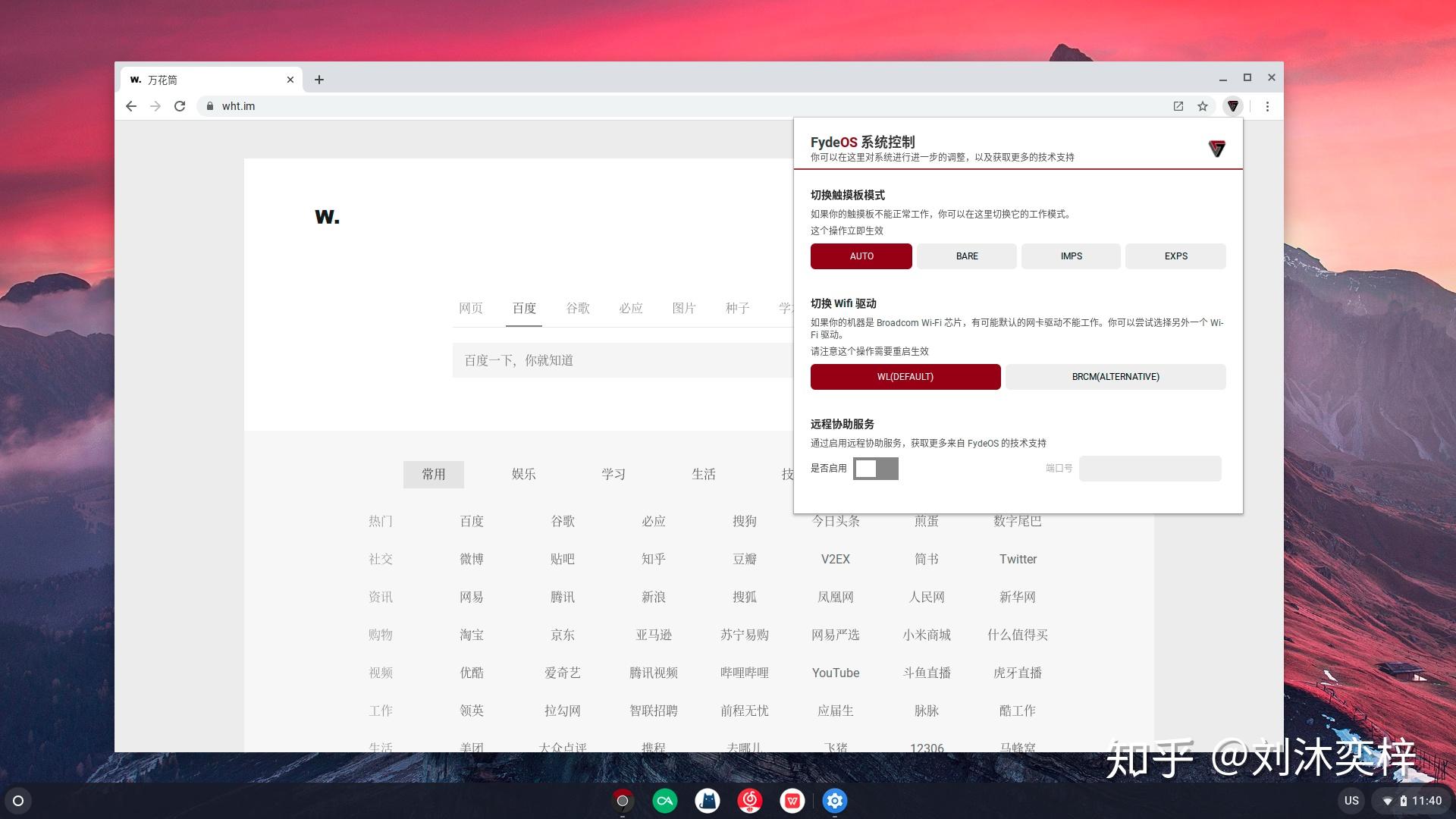Reload the current page
The image size is (1456, 819).
click(x=180, y=106)
